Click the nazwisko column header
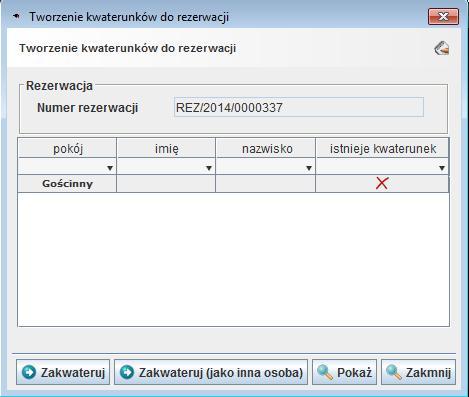The width and height of the screenshot is (469, 397). [x=266, y=148]
